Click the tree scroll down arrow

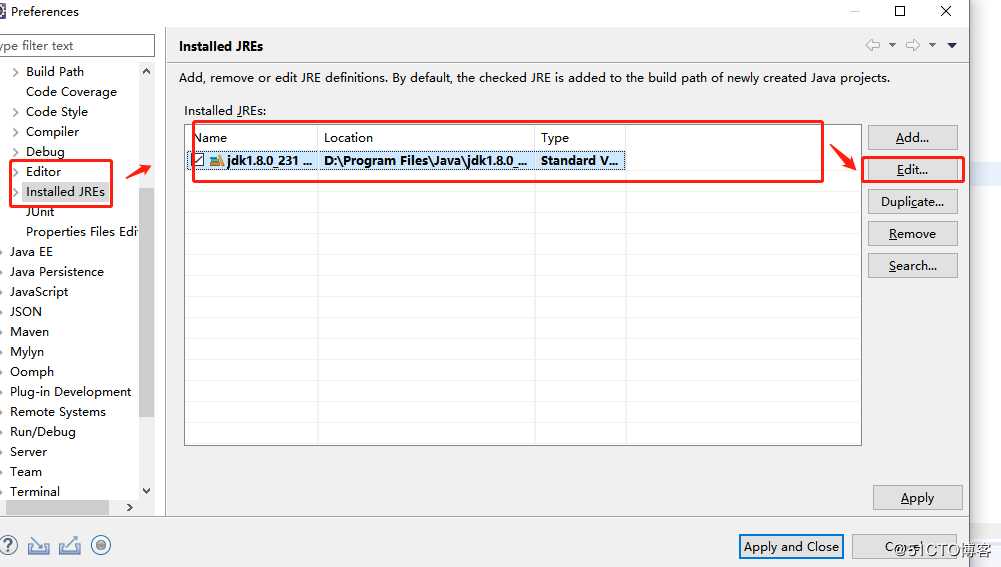pyautogui.click(x=146, y=490)
